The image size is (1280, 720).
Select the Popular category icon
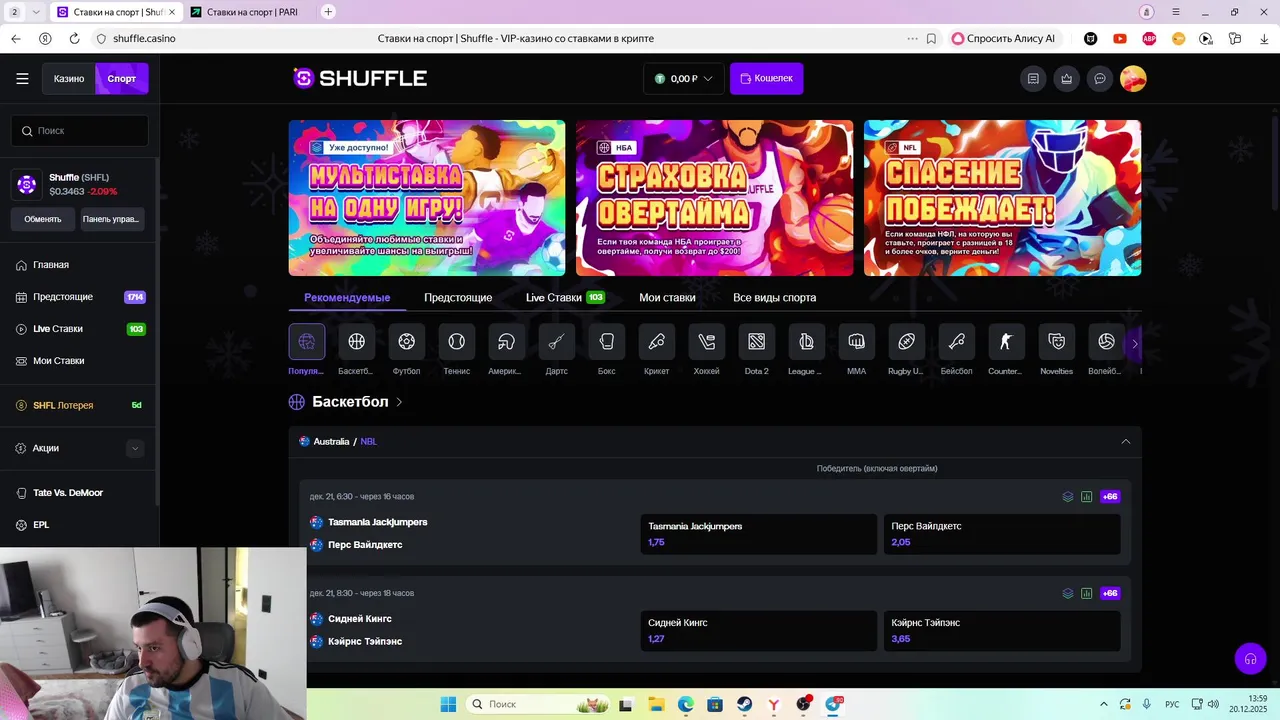coord(306,342)
